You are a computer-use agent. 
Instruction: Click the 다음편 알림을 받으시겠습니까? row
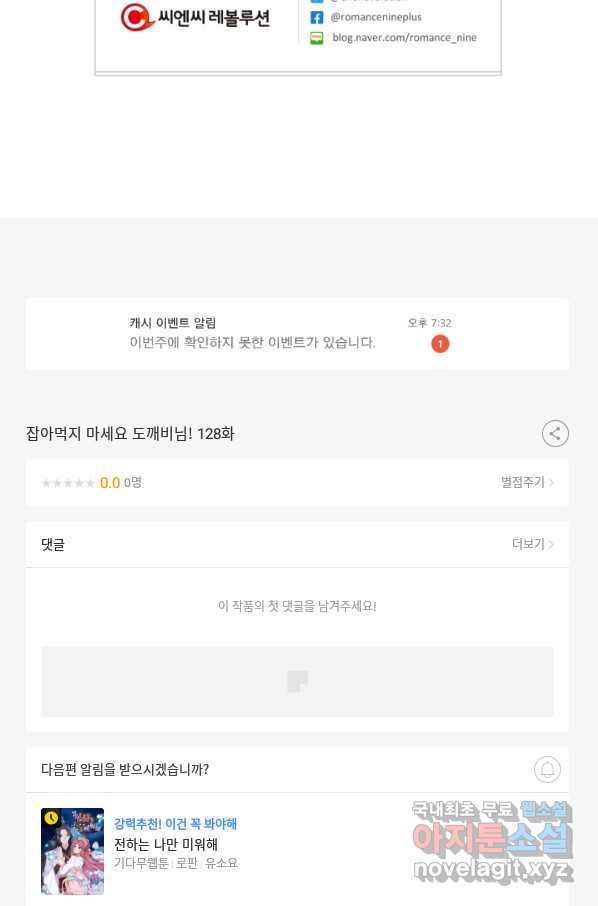[x=298, y=769]
